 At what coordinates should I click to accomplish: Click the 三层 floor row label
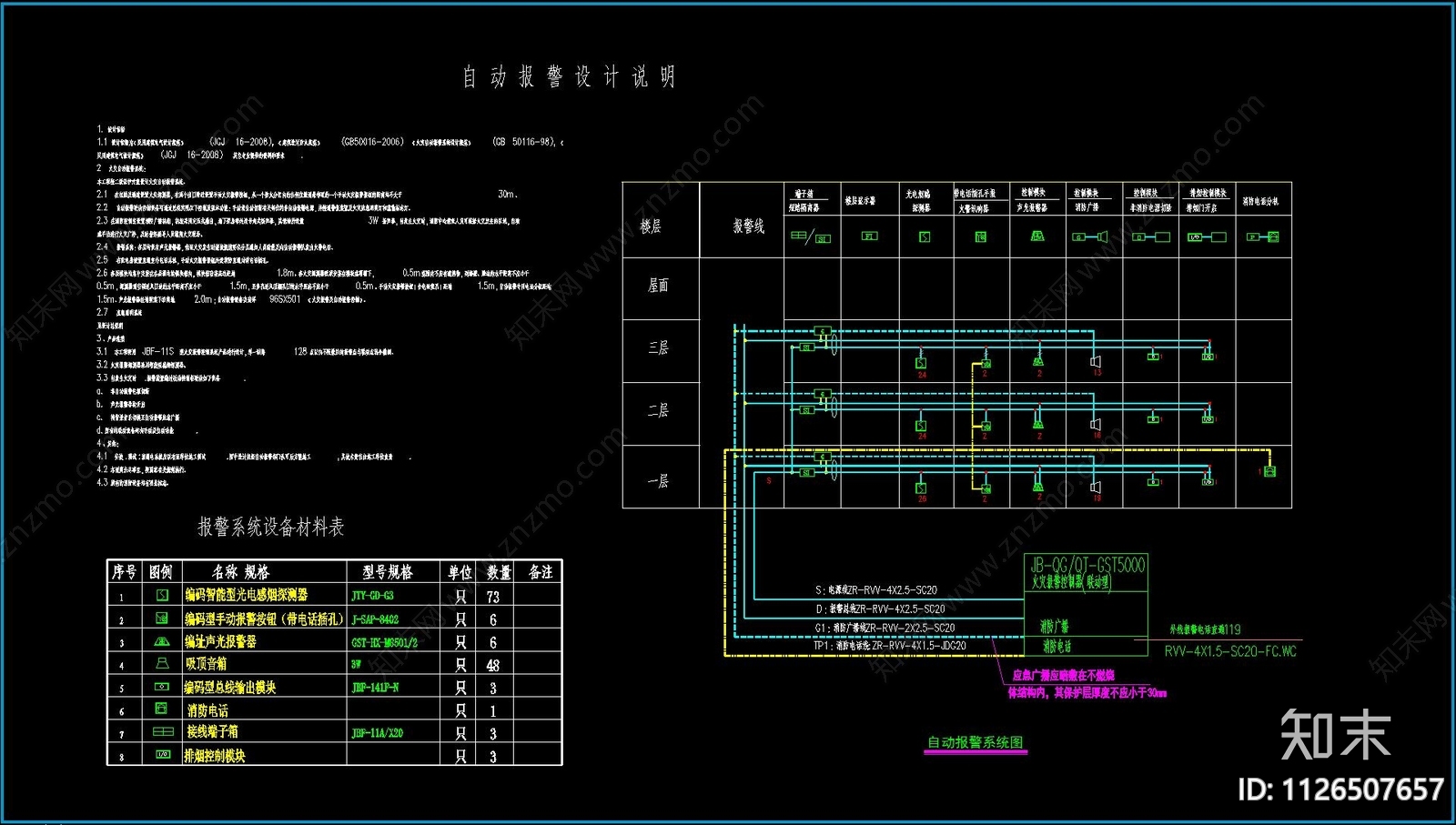(x=659, y=348)
